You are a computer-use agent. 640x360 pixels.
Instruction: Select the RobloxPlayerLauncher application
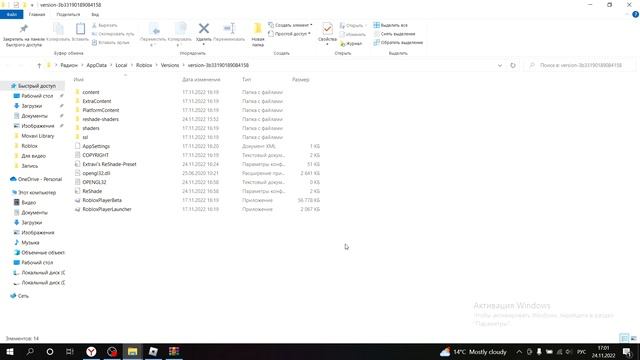pyautogui.click(x=107, y=209)
